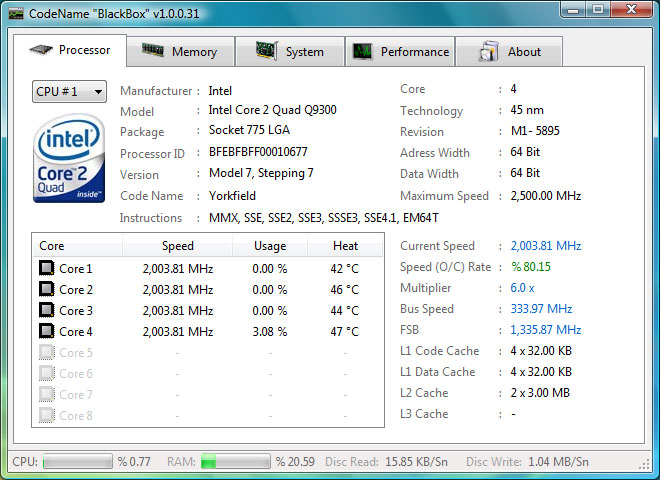This screenshot has width=660, height=480.
Task: Click the Heat column header
Action: click(x=345, y=245)
